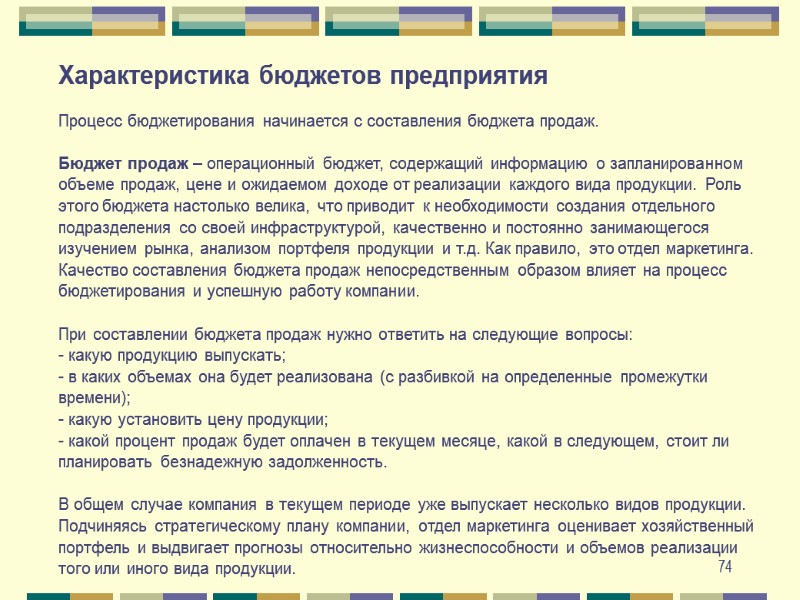Click the slide title "Характеристика бюджетов предприятия"
Screen dimensions: 800x600
(x=303, y=76)
